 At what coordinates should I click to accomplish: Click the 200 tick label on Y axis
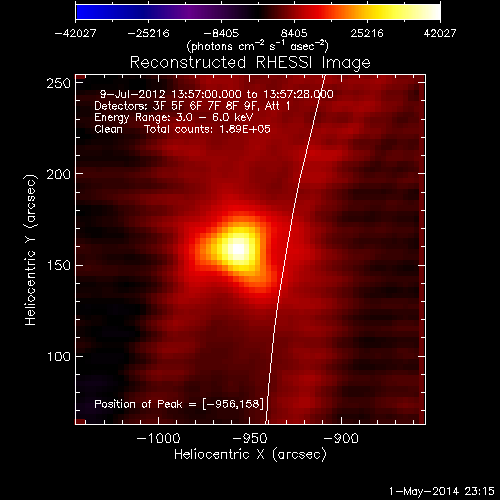coord(59,174)
